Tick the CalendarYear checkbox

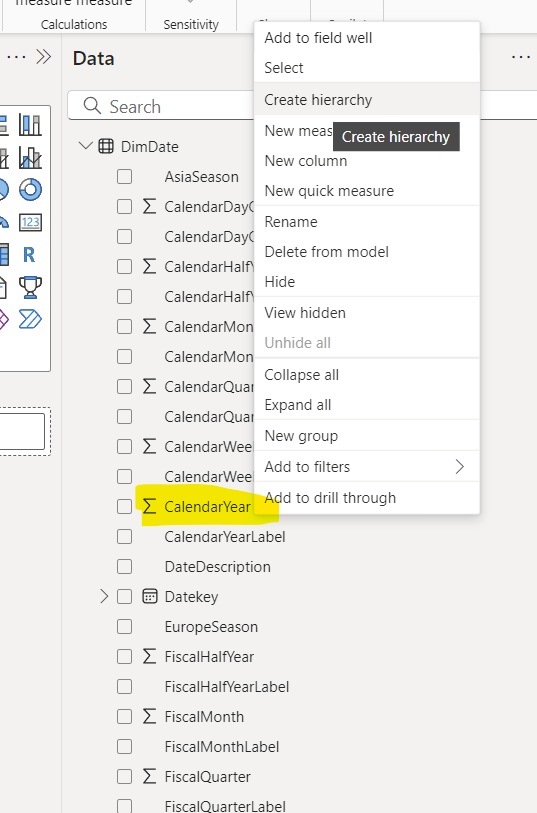tap(124, 507)
